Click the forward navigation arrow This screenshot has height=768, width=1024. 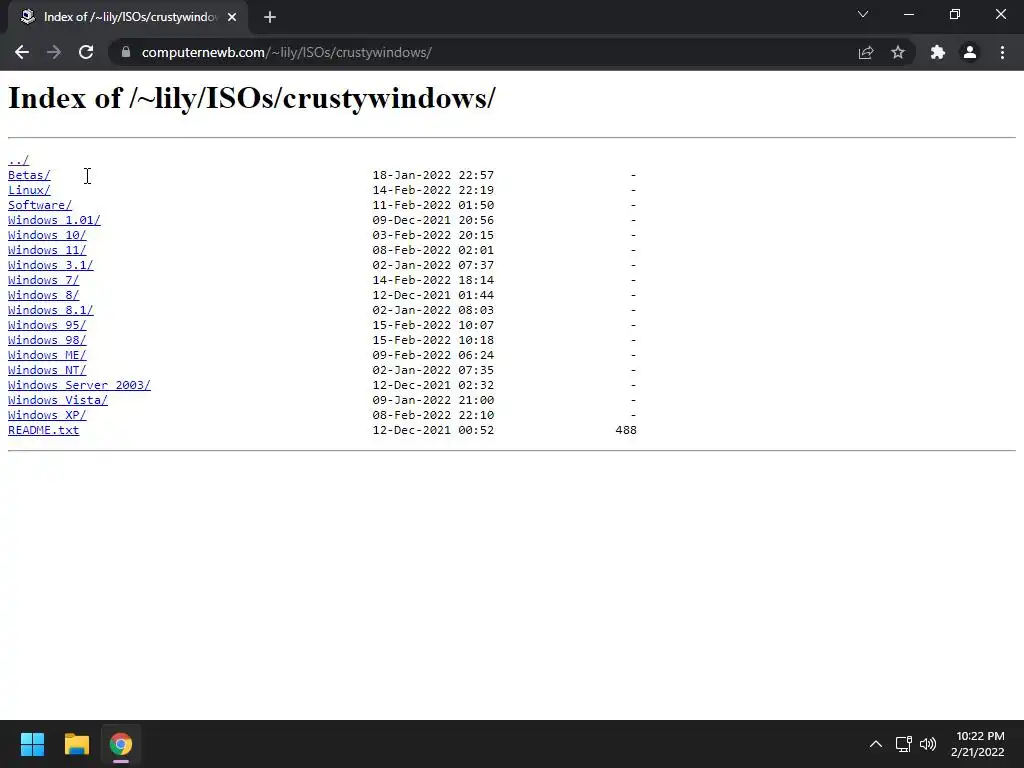[x=54, y=52]
